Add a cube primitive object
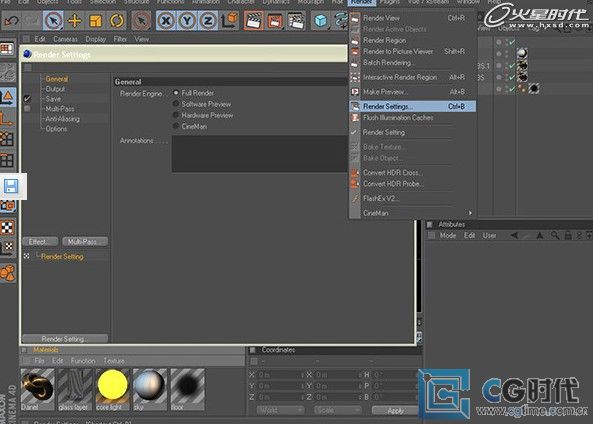The height and width of the screenshot is (424, 593). (x=321, y=20)
